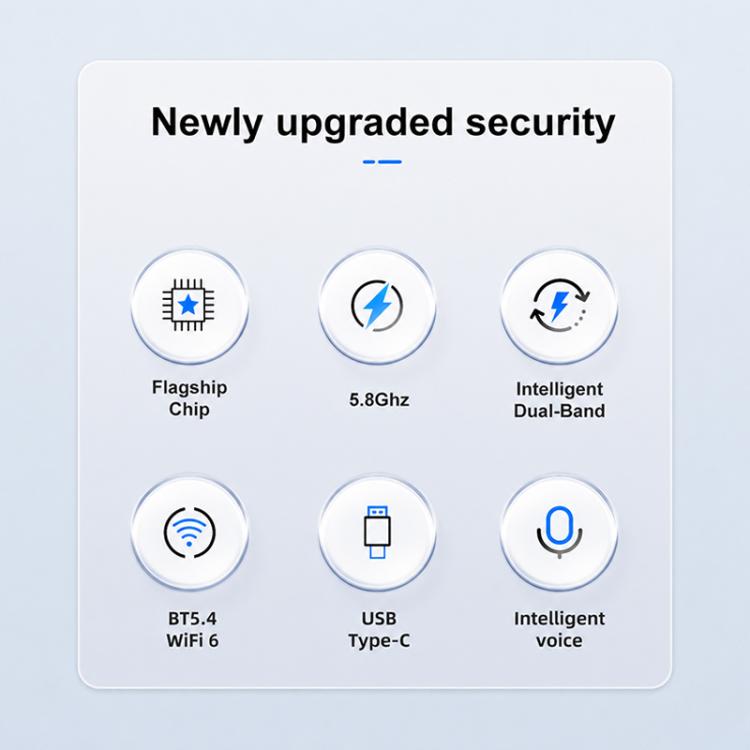Tap the BT5.4 WiFi 6 label

point(192,629)
